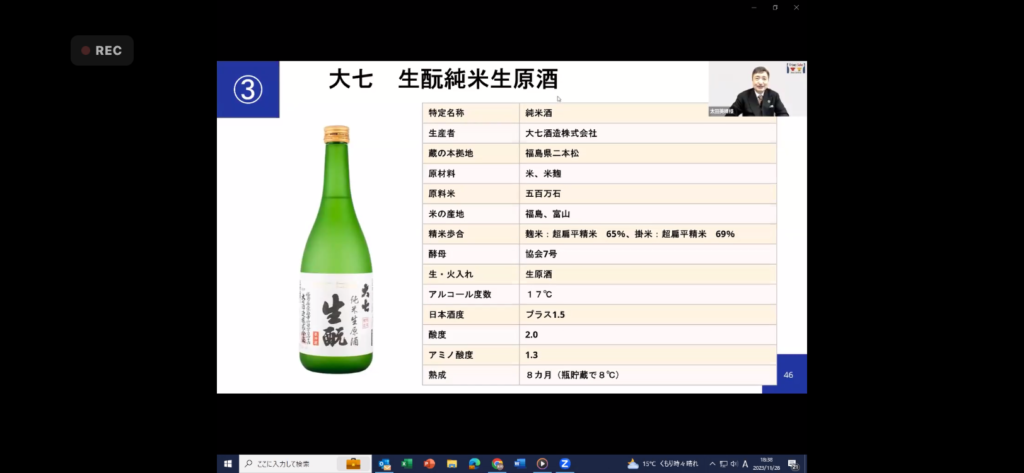Open PowerPoint from the taskbar
This screenshot has width=1024, height=473.
click(x=429, y=464)
